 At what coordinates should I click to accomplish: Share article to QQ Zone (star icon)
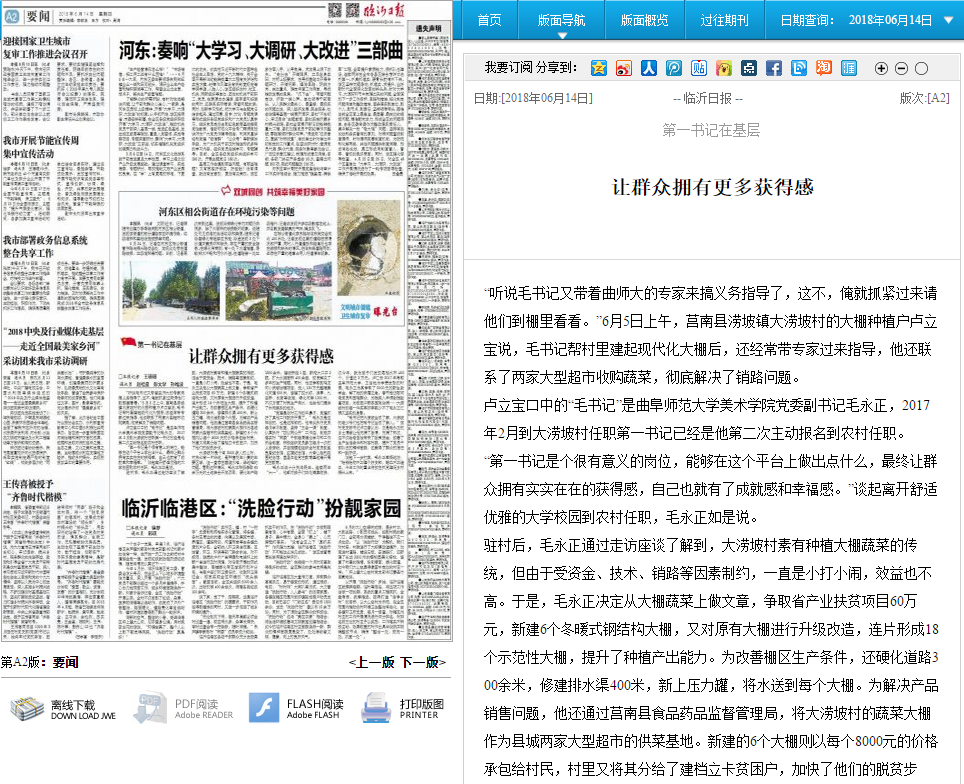coord(599,68)
